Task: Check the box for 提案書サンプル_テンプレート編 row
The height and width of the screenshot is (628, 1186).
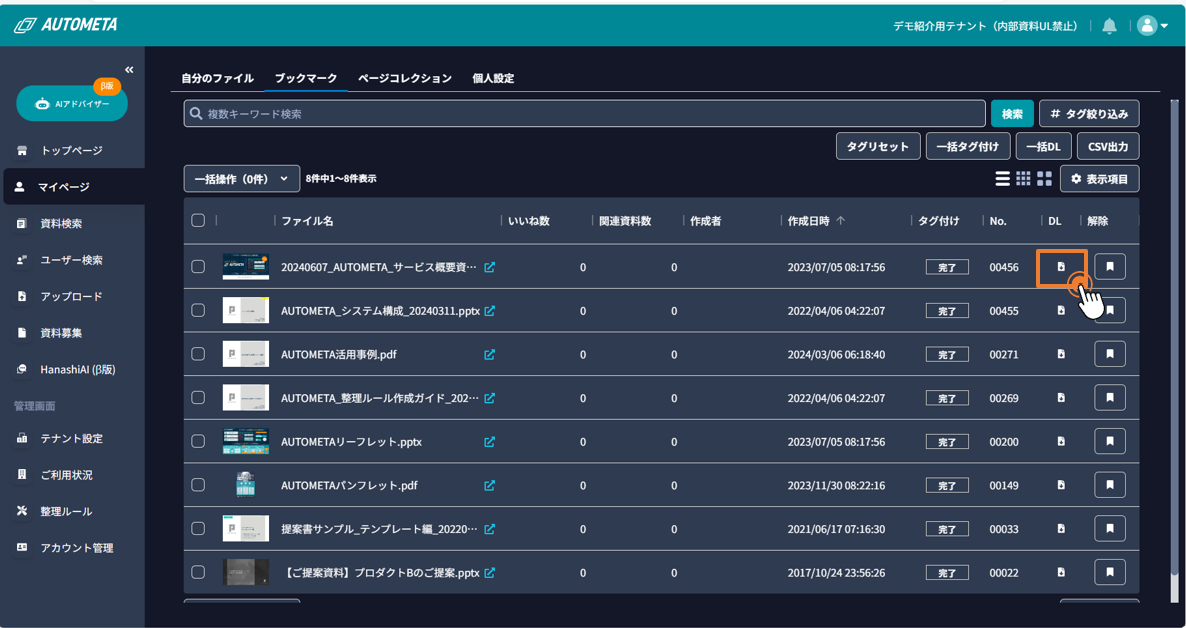Action: 198,528
